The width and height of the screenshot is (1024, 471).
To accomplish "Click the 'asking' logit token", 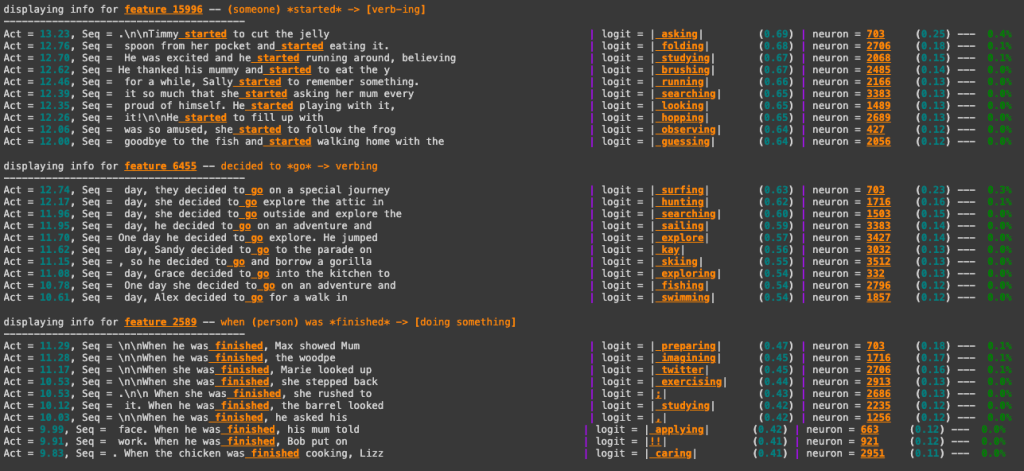I will 679,34.
